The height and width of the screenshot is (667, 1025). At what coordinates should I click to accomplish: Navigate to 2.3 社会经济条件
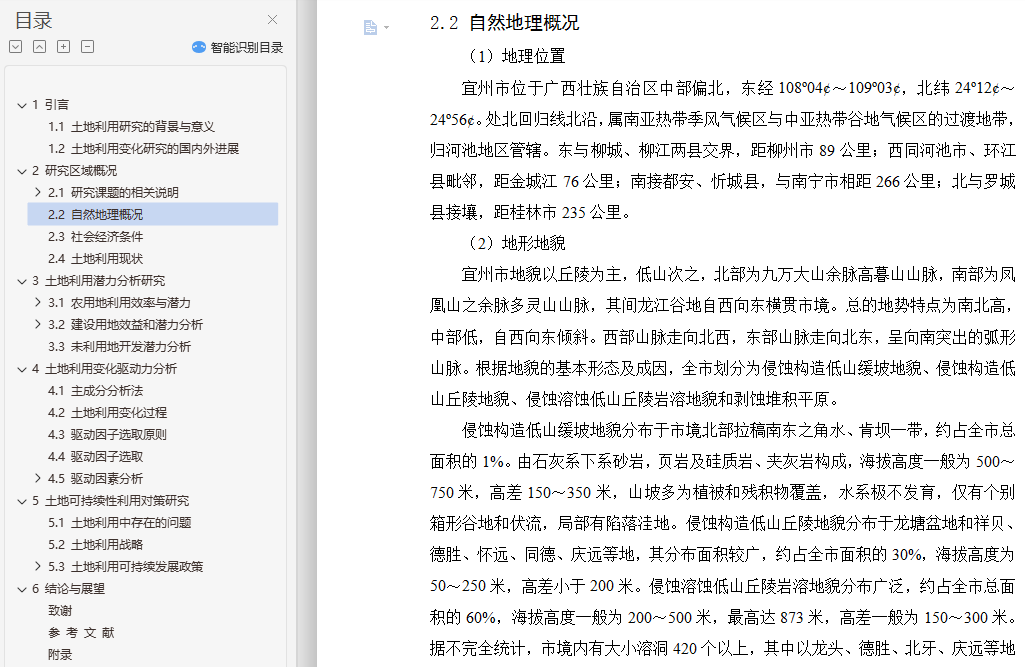point(95,237)
